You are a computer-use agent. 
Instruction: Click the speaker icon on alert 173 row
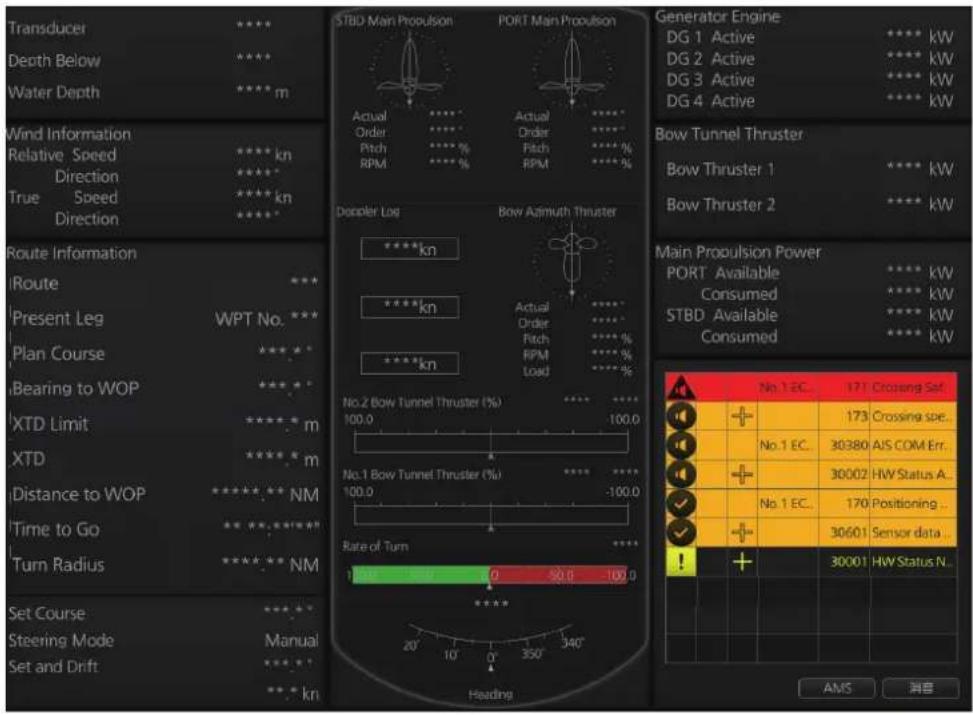tap(681, 416)
